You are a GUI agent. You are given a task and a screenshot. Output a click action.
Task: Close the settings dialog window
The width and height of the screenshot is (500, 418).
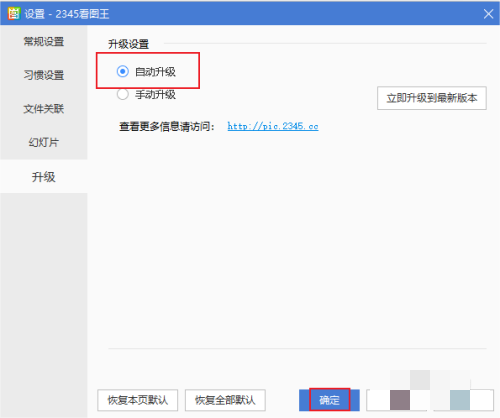(x=488, y=14)
